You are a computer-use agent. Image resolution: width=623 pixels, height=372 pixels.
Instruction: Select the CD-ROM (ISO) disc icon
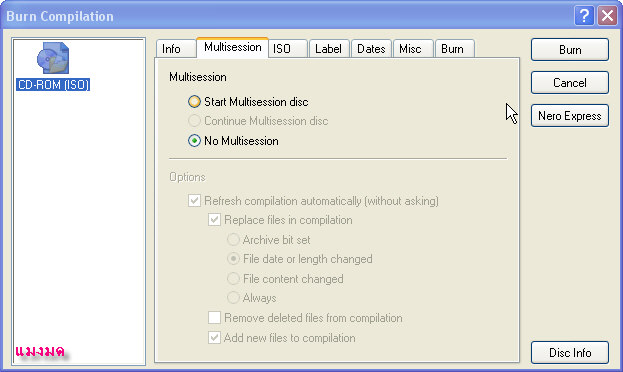tap(53, 58)
